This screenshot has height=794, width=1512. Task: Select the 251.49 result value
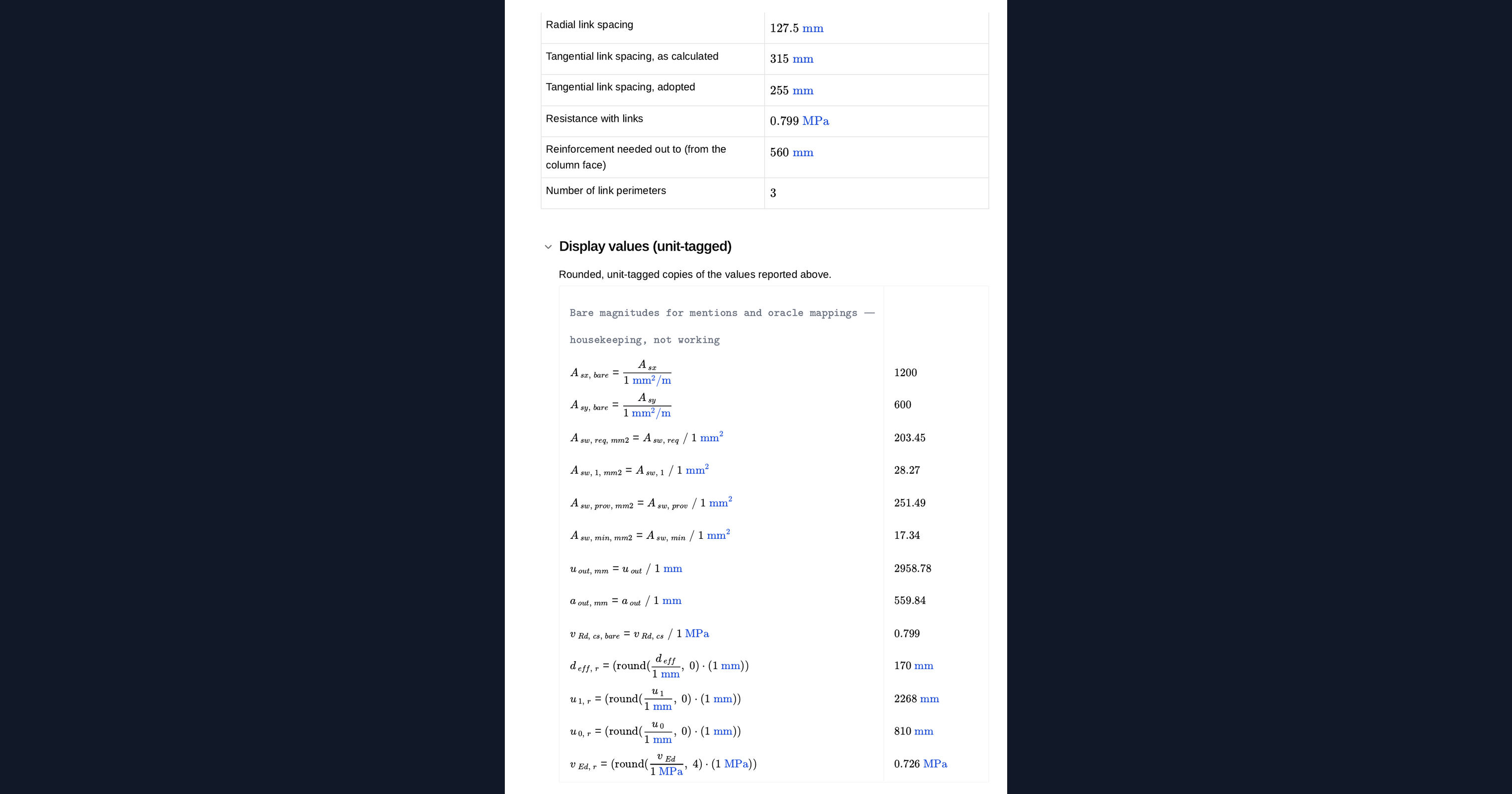tap(910, 502)
